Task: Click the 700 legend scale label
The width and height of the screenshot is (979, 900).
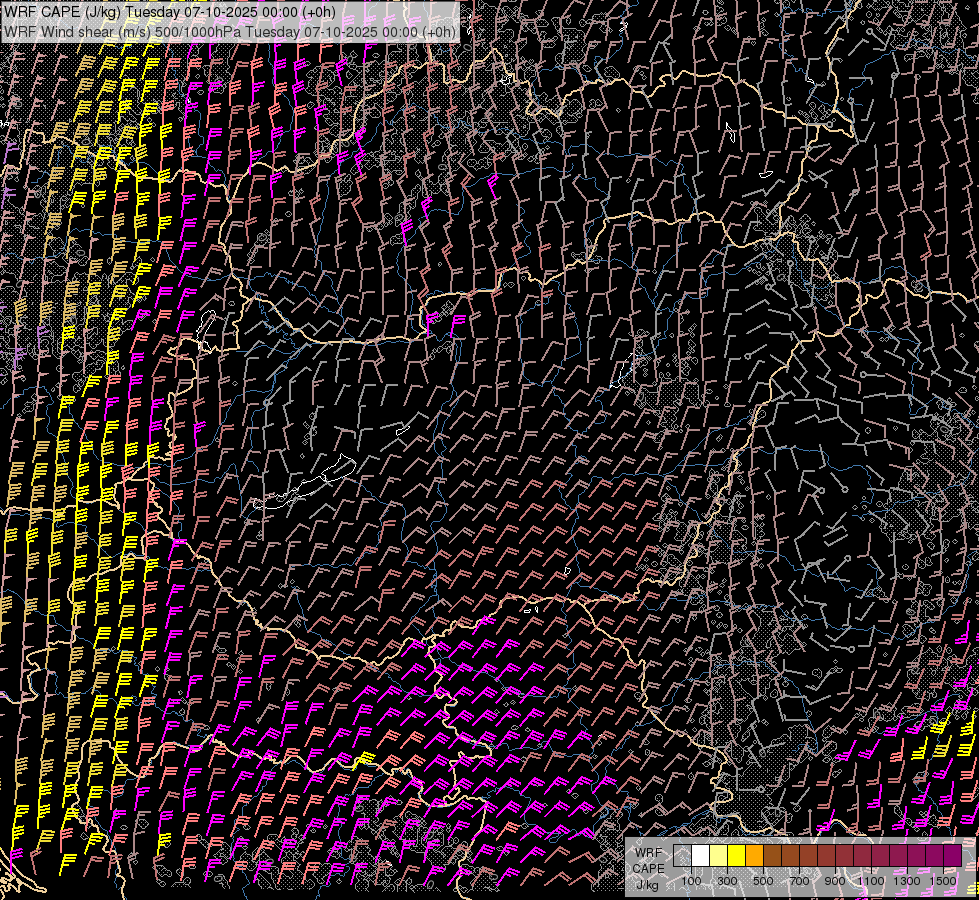Action: (799, 881)
